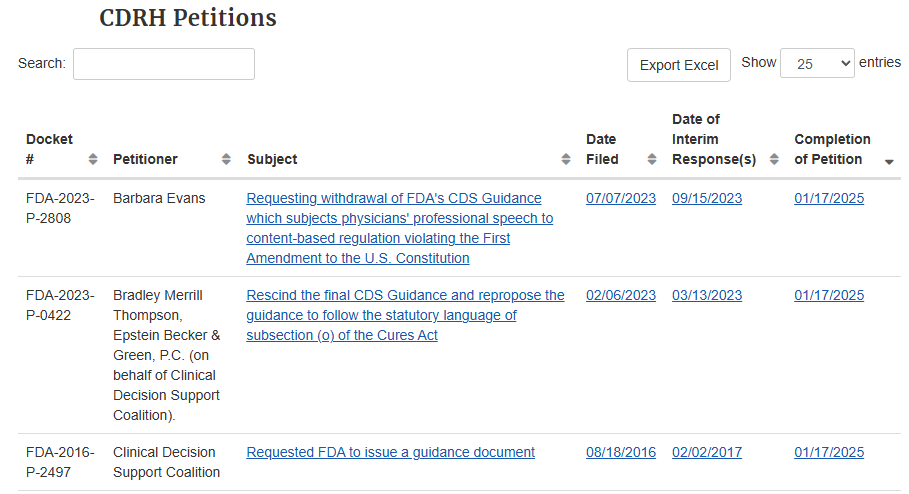Open the 02/06/2023 date filed link

point(621,295)
